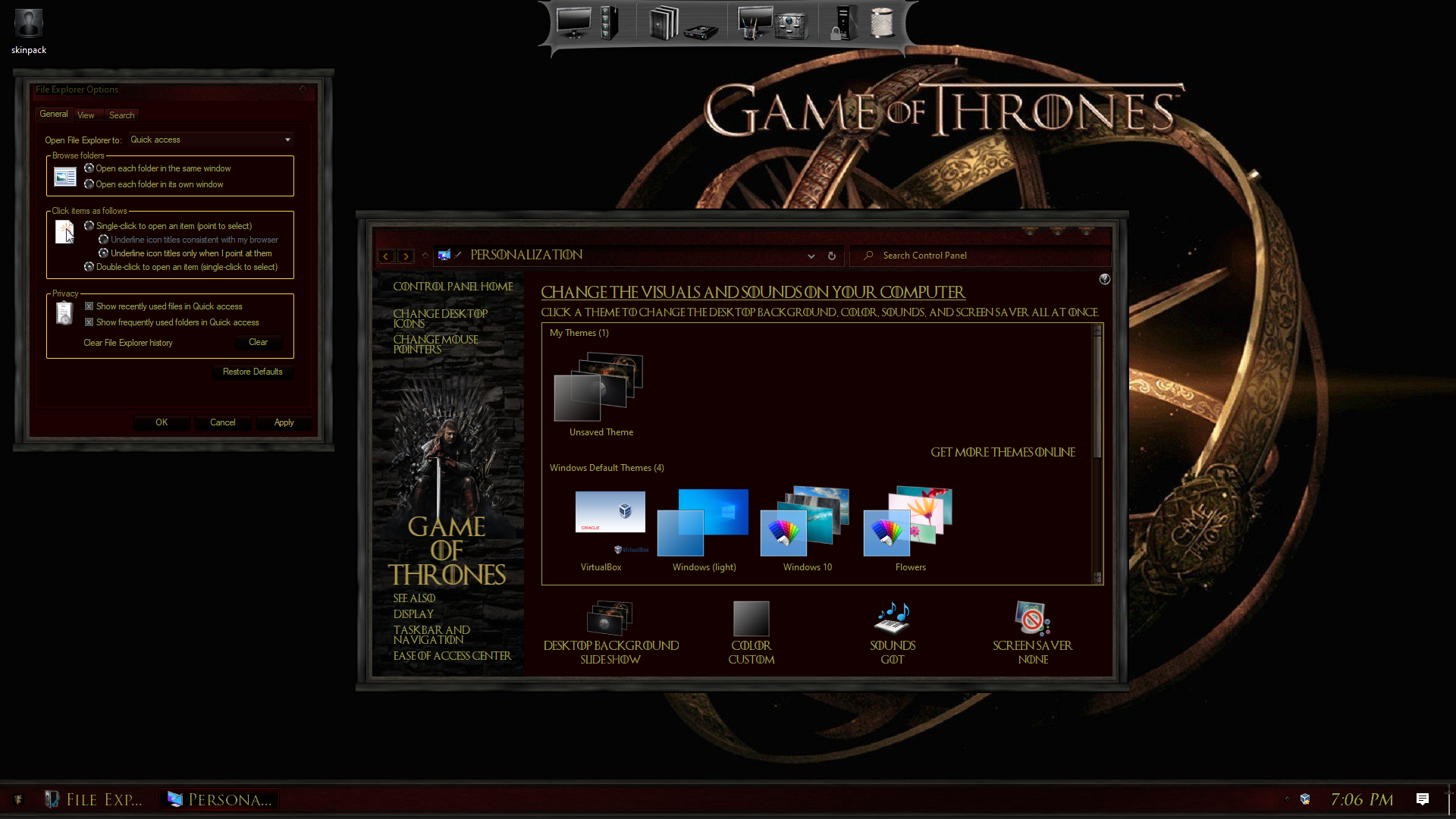Switch to the View tab
1456x819 pixels.
[86, 115]
